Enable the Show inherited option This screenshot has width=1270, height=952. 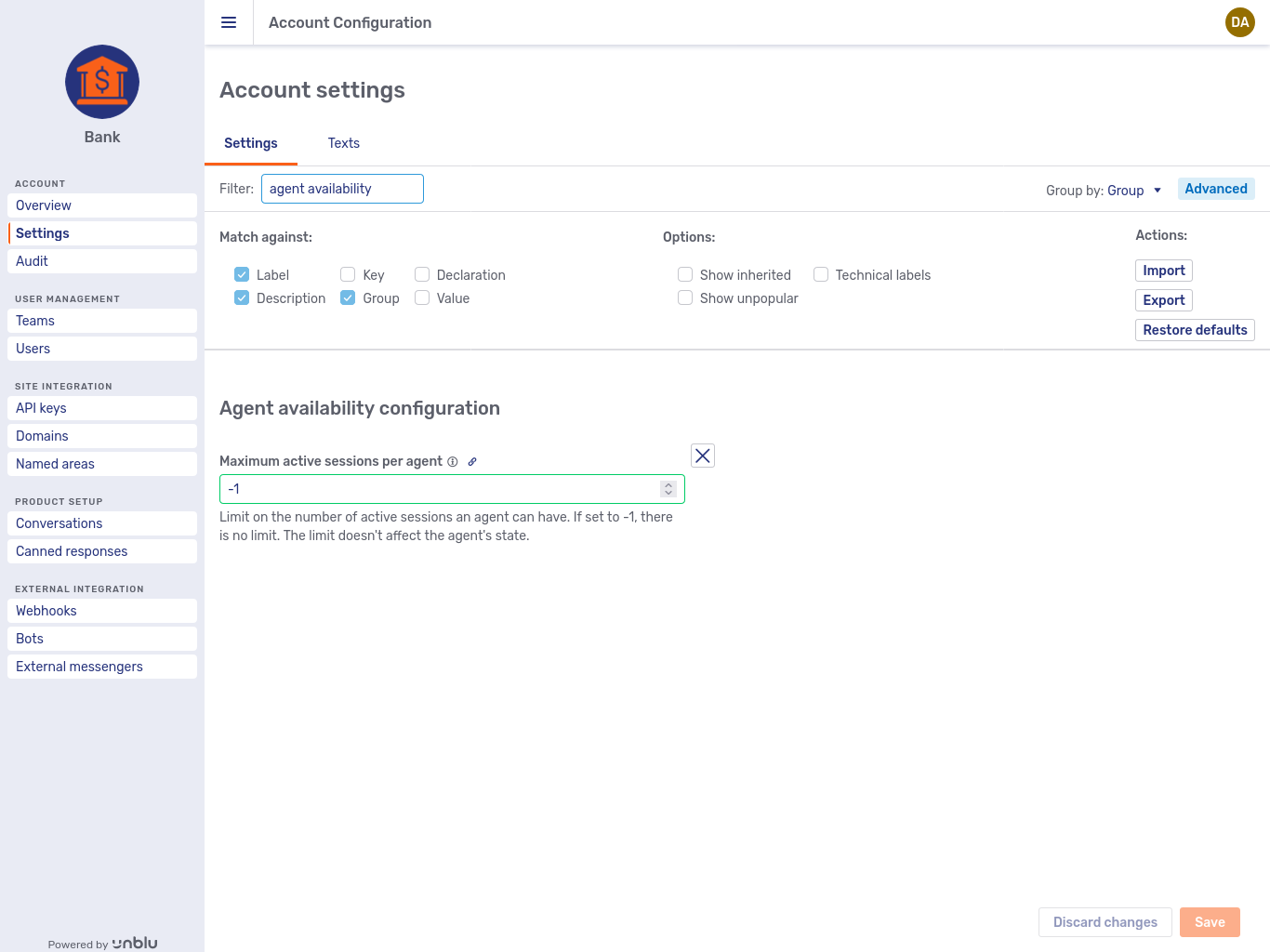click(685, 274)
